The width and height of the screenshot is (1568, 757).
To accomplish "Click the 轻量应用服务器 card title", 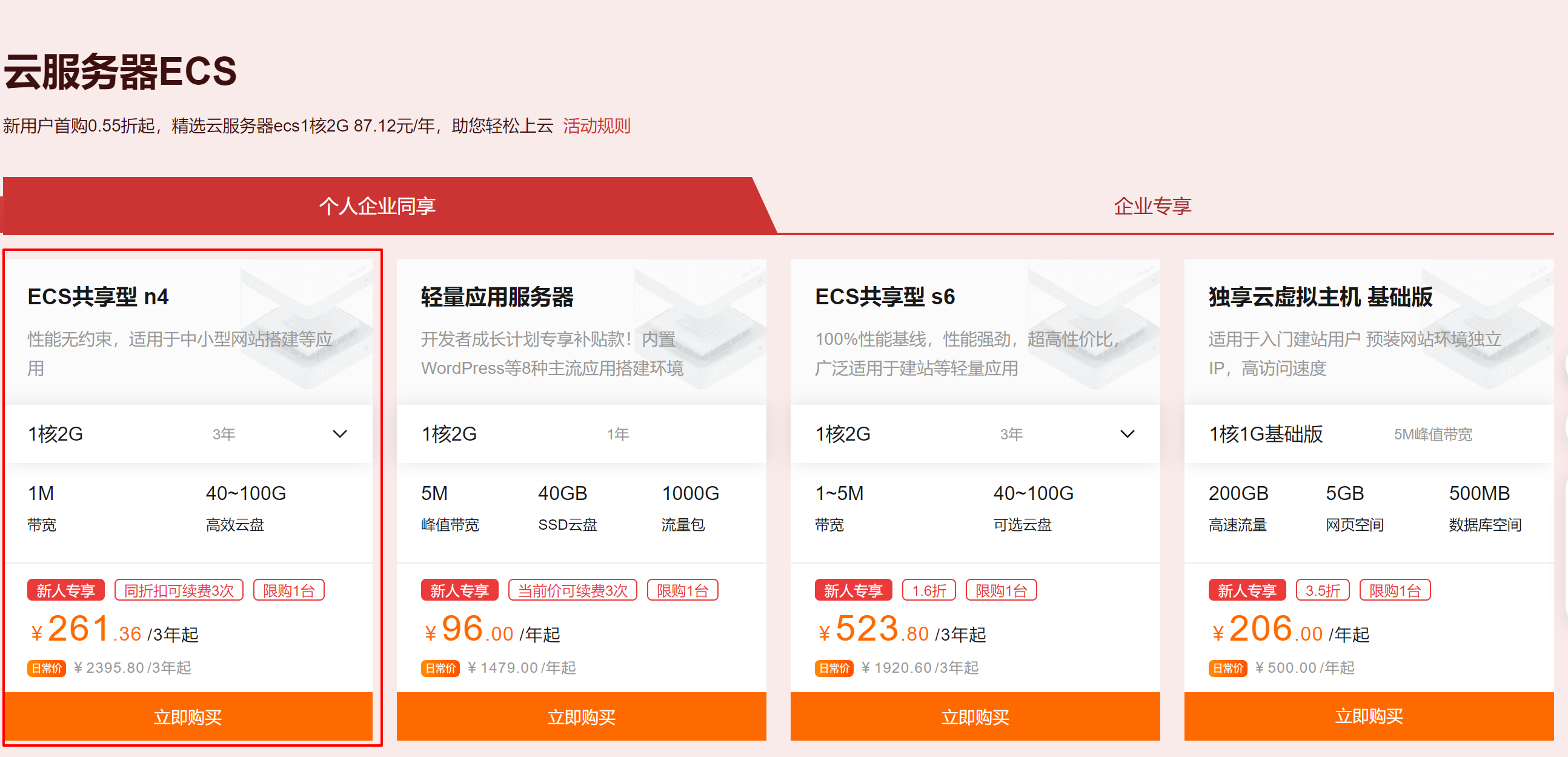I will click(x=497, y=297).
